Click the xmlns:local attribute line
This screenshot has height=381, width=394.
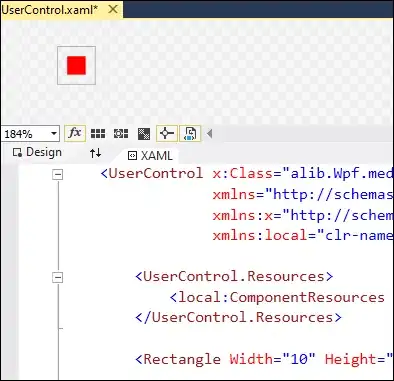click(303, 236)
